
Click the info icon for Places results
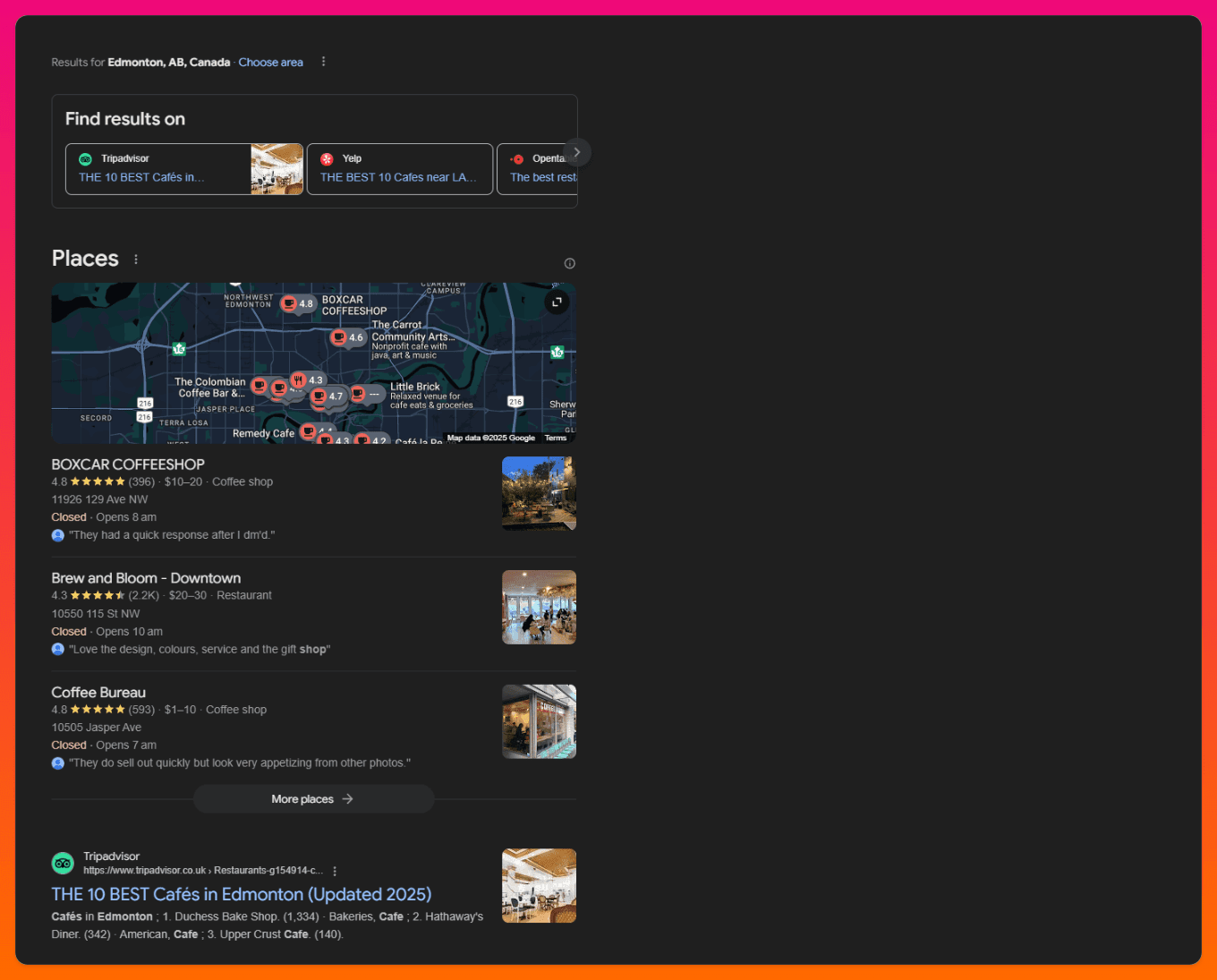click(x=570, y=263)
